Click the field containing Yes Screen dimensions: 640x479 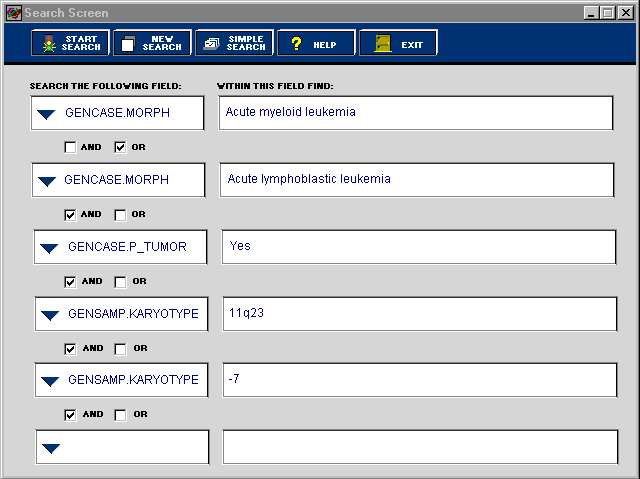419,247
